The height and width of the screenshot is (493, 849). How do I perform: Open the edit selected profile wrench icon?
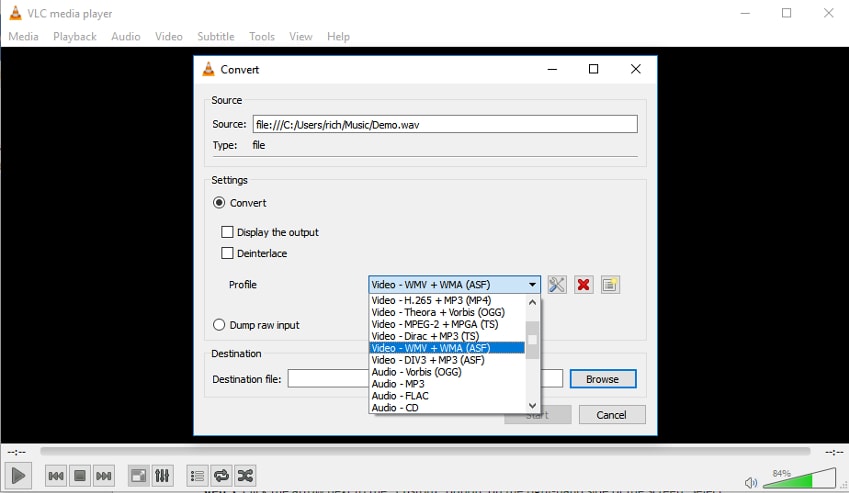[x=557, y=285]
